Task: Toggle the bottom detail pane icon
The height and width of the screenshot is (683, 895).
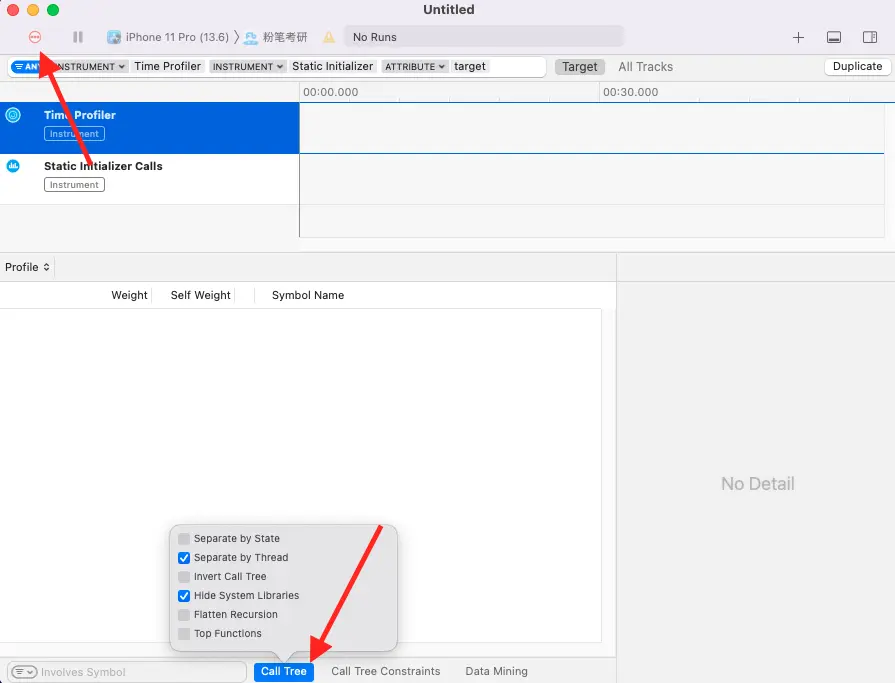Action: (x=834, y=38)
